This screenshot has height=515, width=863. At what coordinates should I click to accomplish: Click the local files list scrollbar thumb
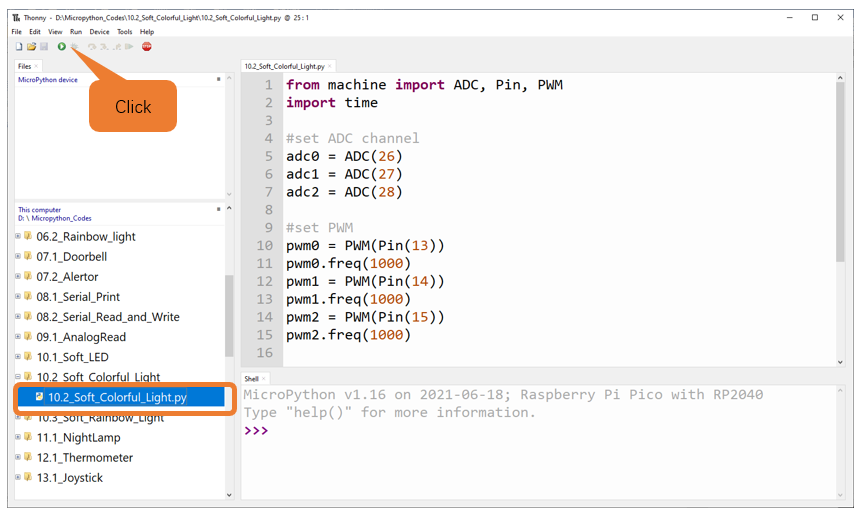pos(230,316)
